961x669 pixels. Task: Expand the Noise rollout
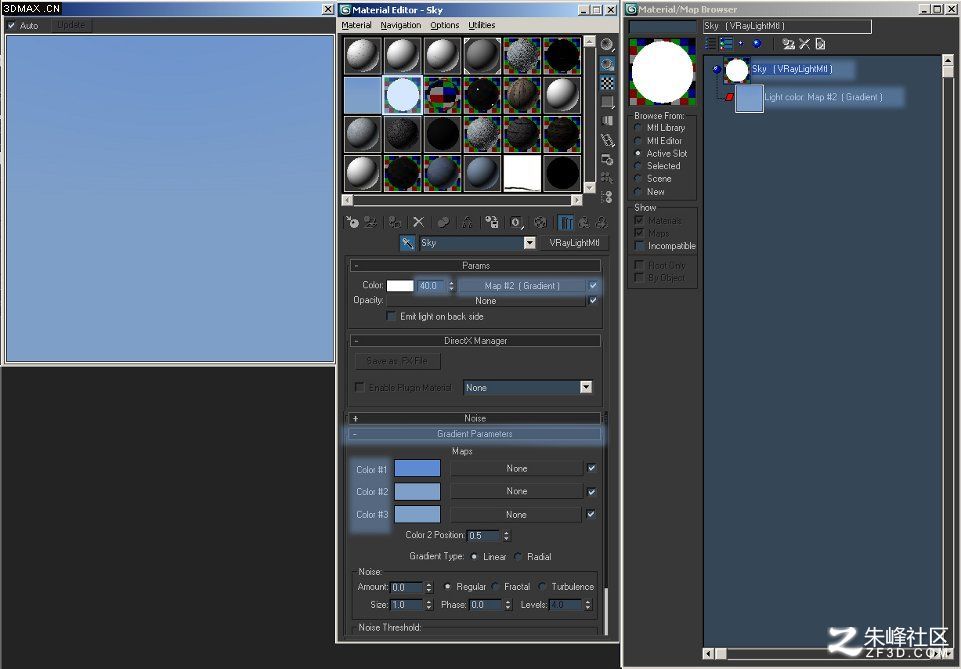tap(476, 418)
